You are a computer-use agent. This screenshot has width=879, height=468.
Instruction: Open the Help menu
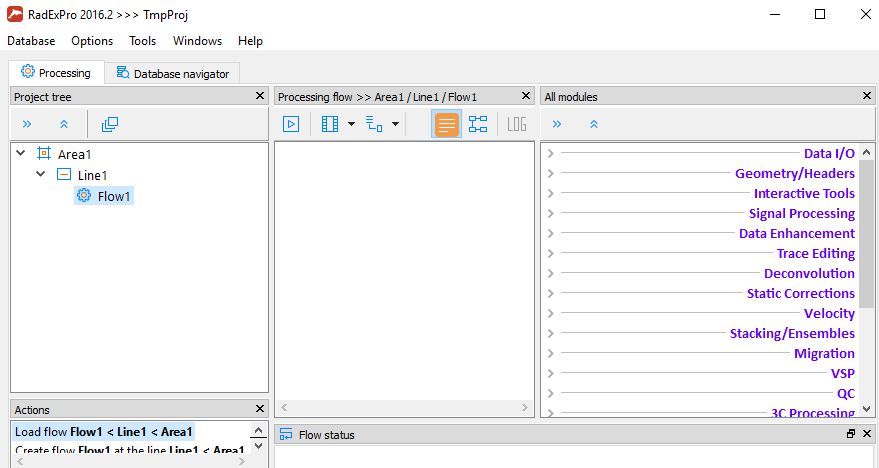[x=250, y=41]
